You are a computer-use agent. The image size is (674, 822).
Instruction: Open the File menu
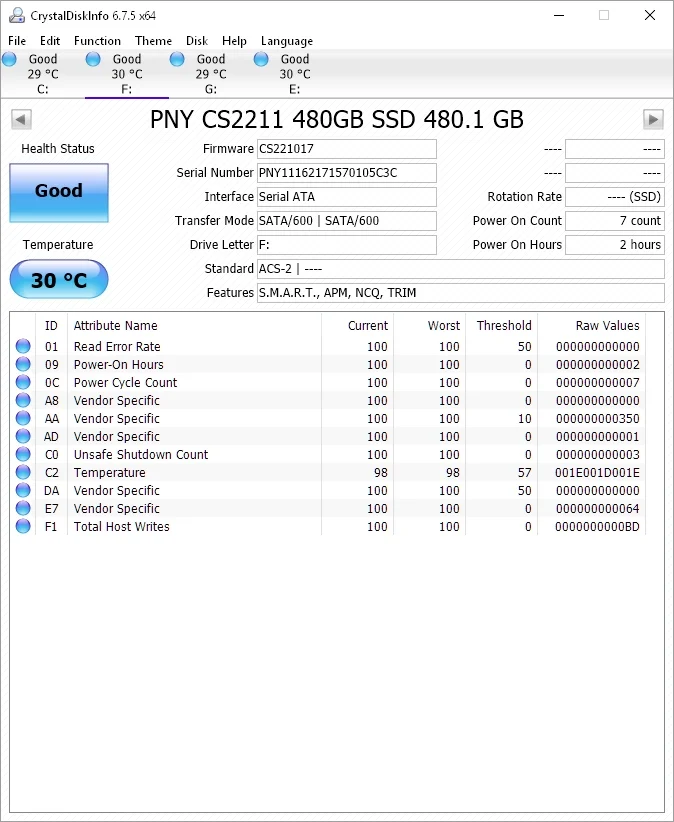point(17,41)
